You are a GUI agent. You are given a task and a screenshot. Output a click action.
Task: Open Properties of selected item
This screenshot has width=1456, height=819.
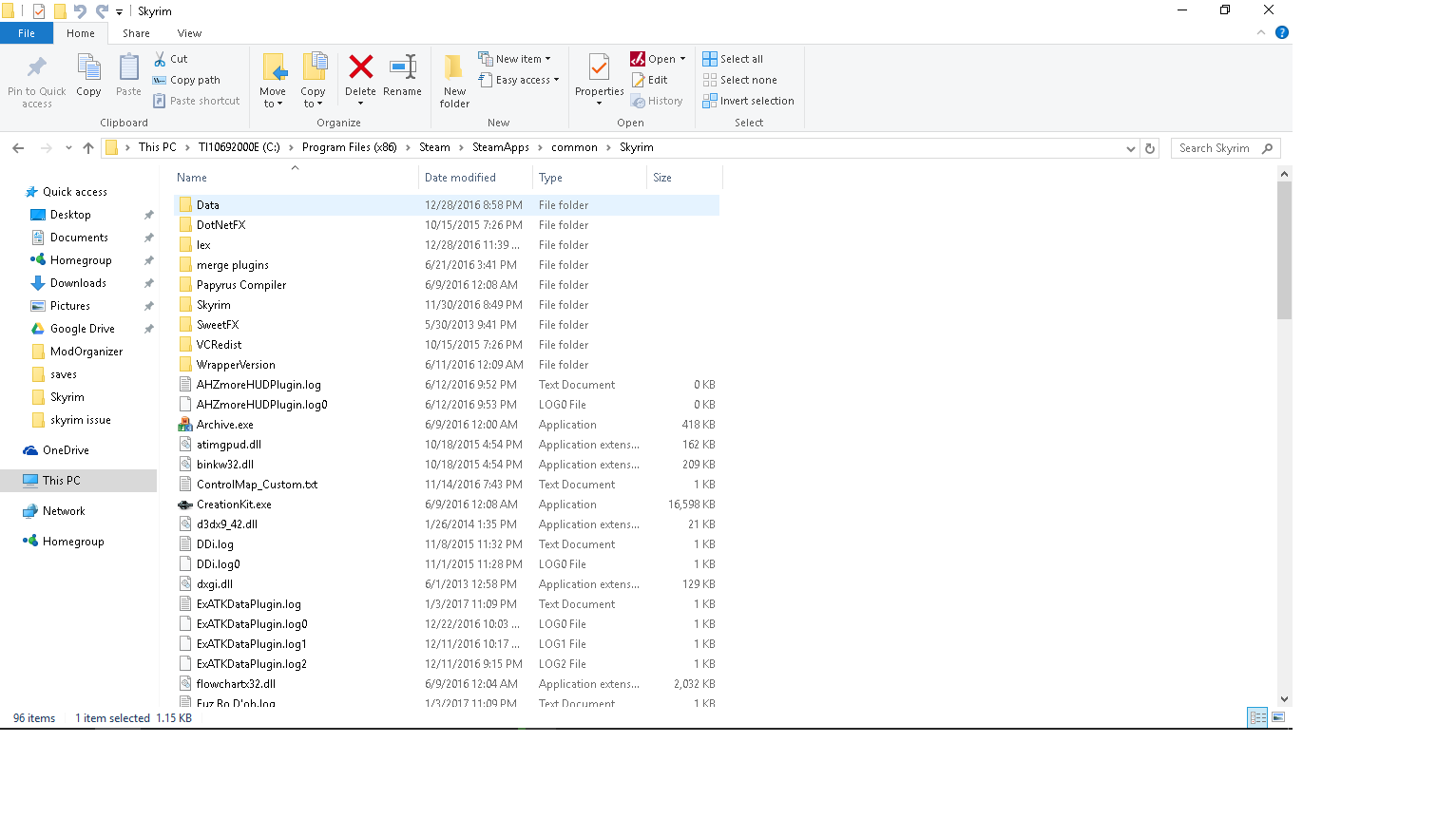pyautogui.click(x=600, y=79)
